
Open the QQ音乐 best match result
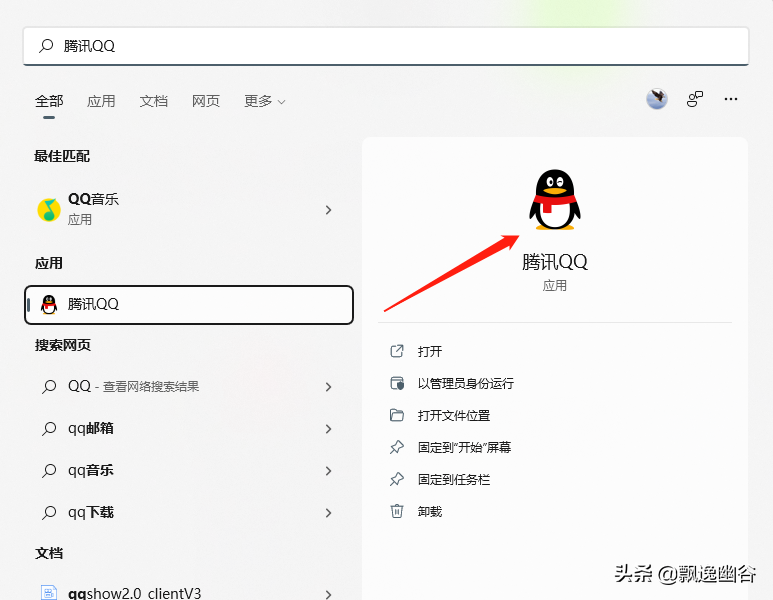tap(189, 210)
